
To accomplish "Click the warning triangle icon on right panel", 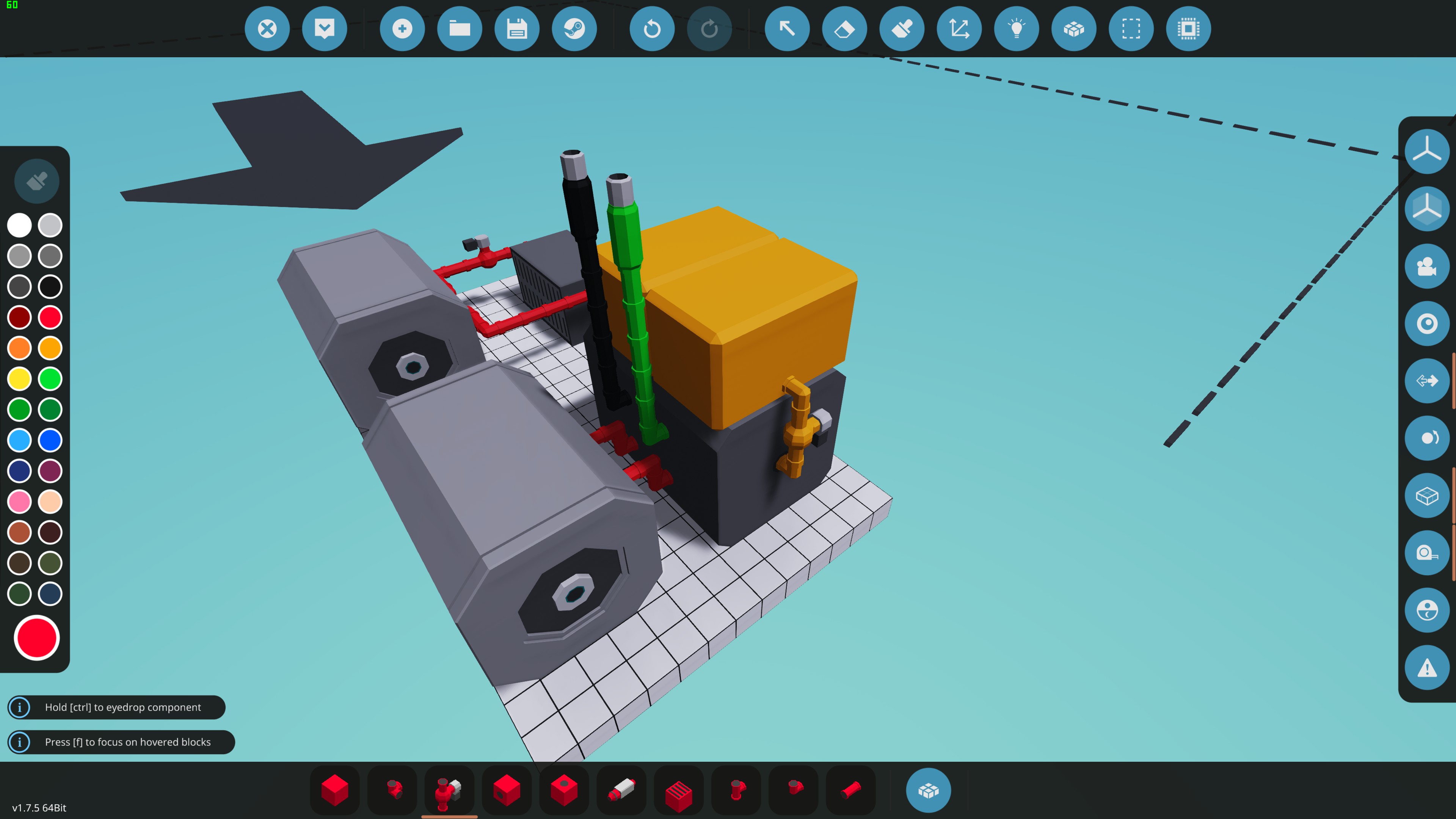I will (x=1426, y=667).
